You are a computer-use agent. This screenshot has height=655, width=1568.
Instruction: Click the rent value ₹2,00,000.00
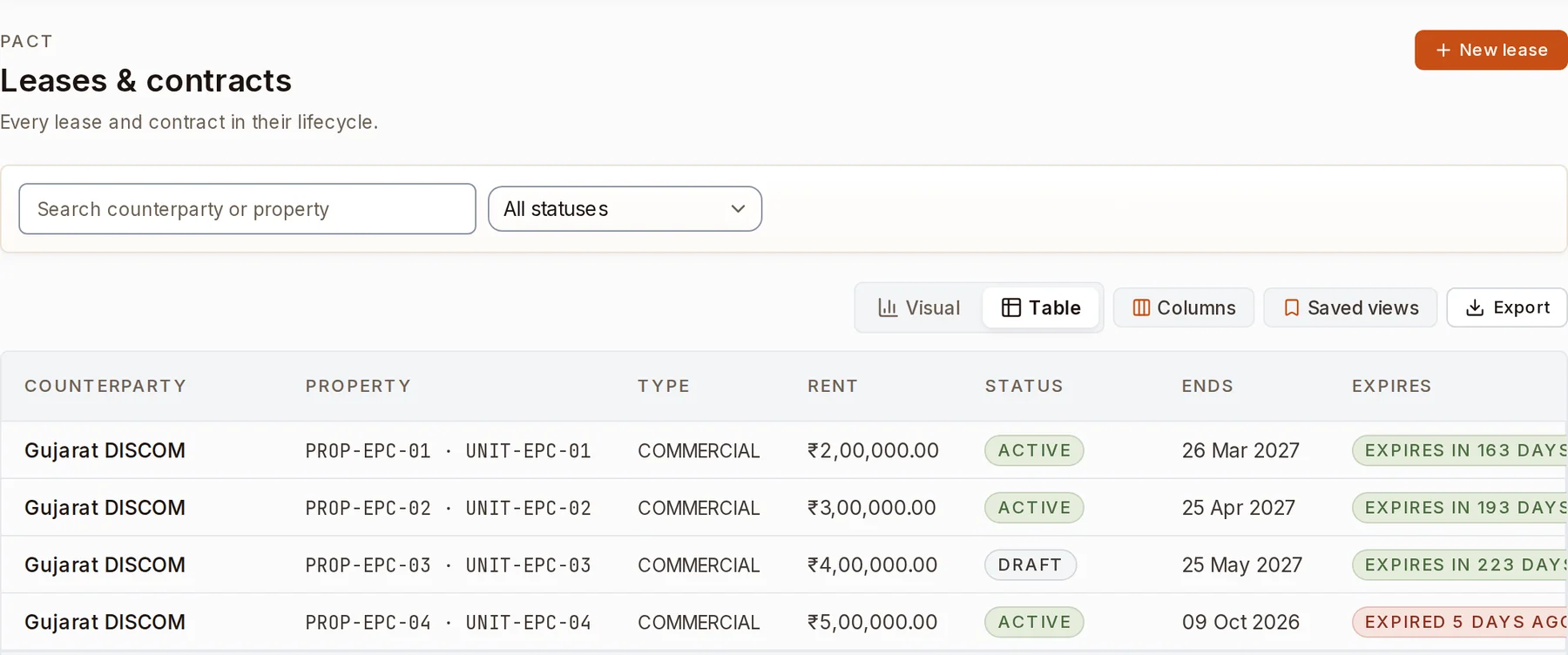pos(873,450)
